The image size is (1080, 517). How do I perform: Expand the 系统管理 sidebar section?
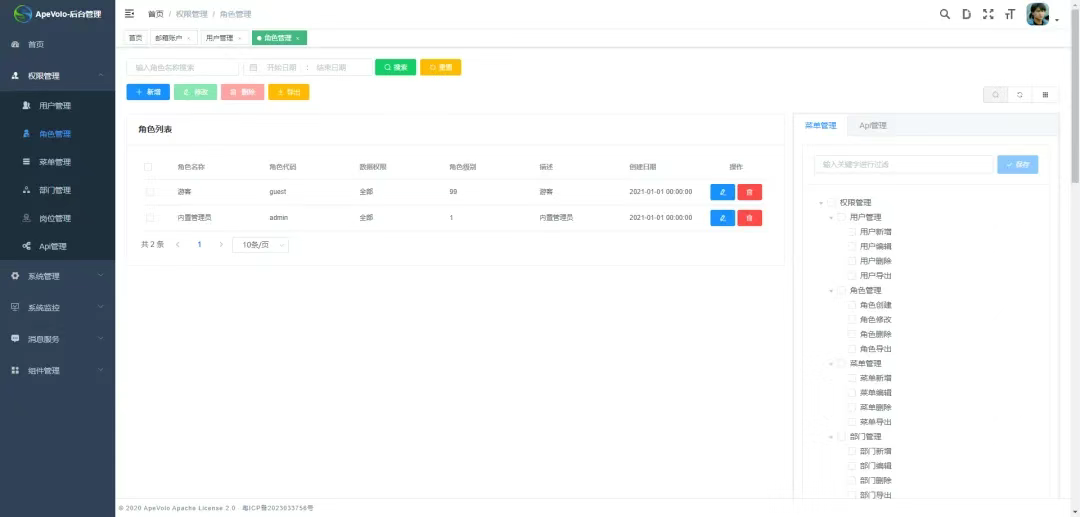[x=58, y=276]
